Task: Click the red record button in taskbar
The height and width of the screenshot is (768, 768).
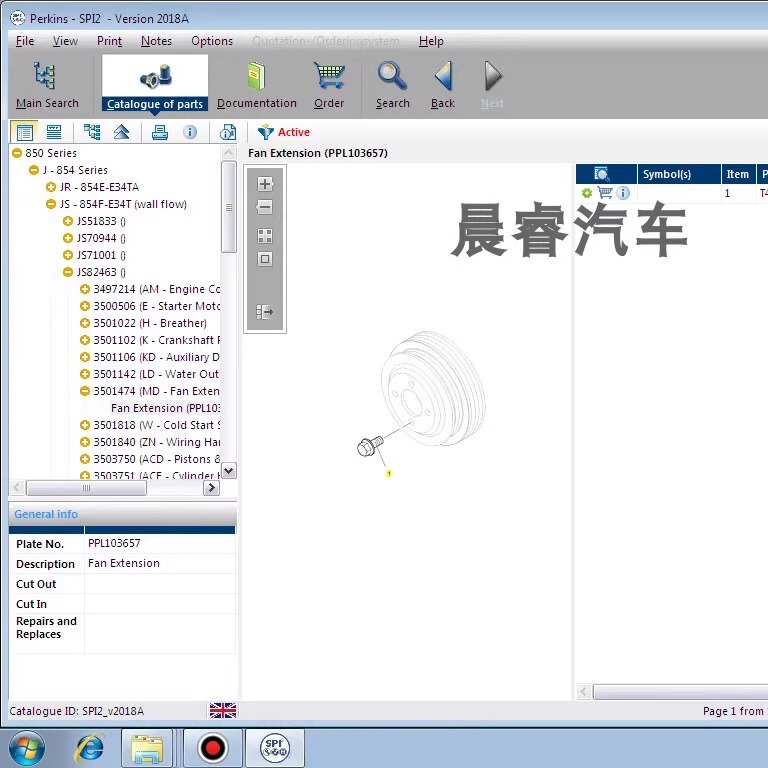Action: coord(213,748)
